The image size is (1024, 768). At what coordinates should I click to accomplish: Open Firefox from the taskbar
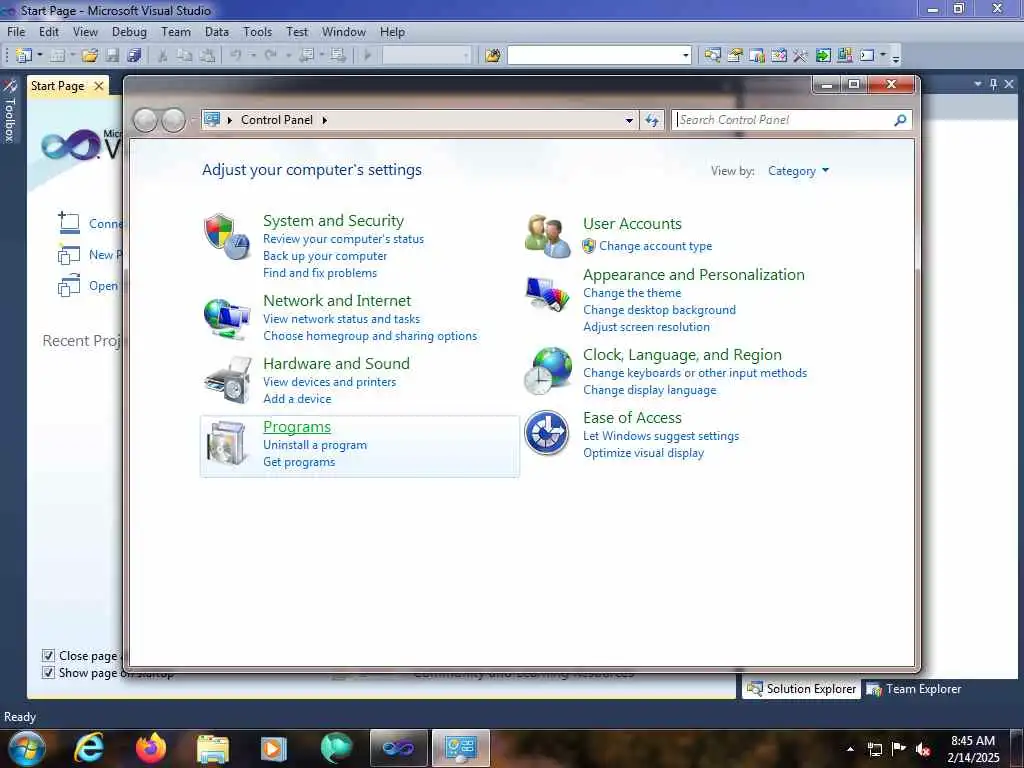(151, 748)
